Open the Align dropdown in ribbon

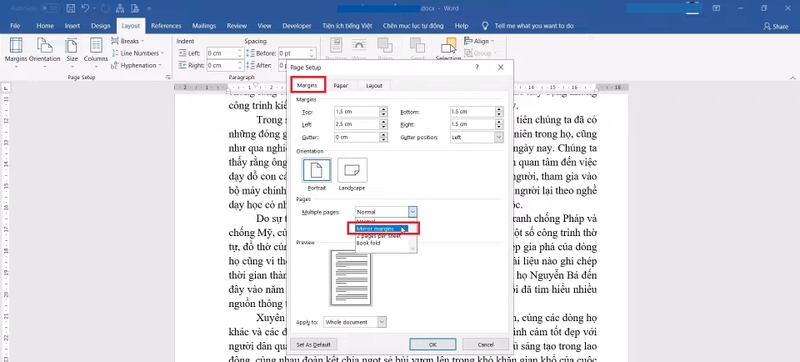(x=478, y=41)
